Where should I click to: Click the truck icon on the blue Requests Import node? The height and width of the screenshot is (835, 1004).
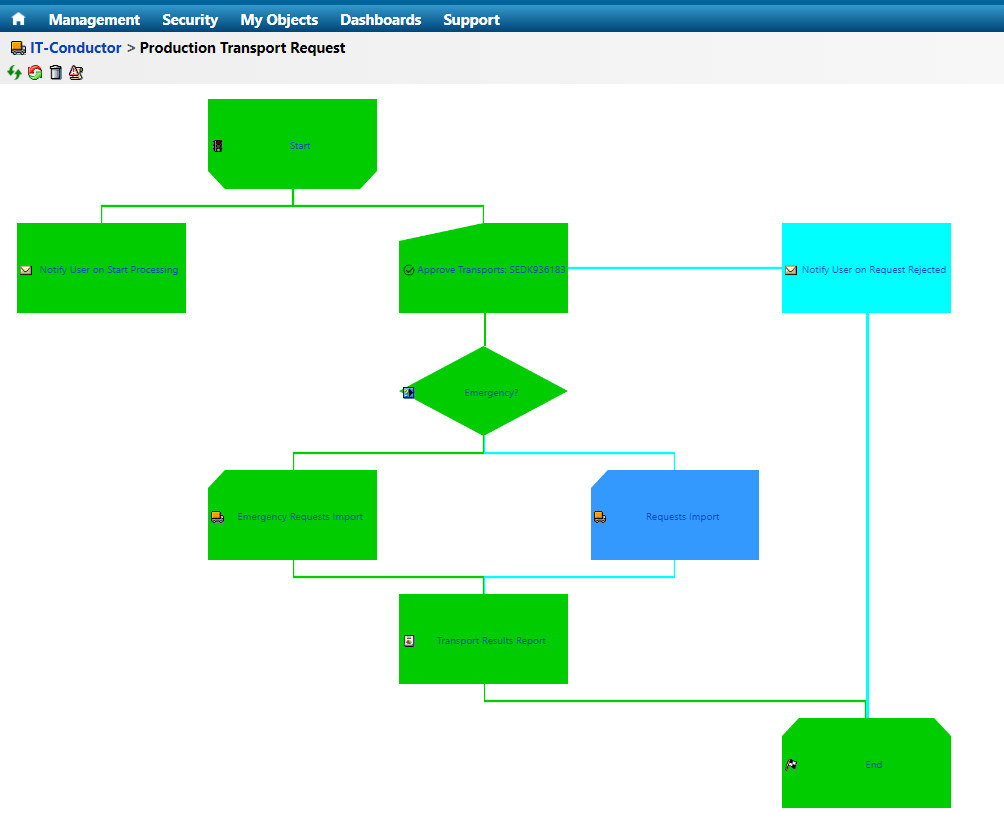point(600,517)
